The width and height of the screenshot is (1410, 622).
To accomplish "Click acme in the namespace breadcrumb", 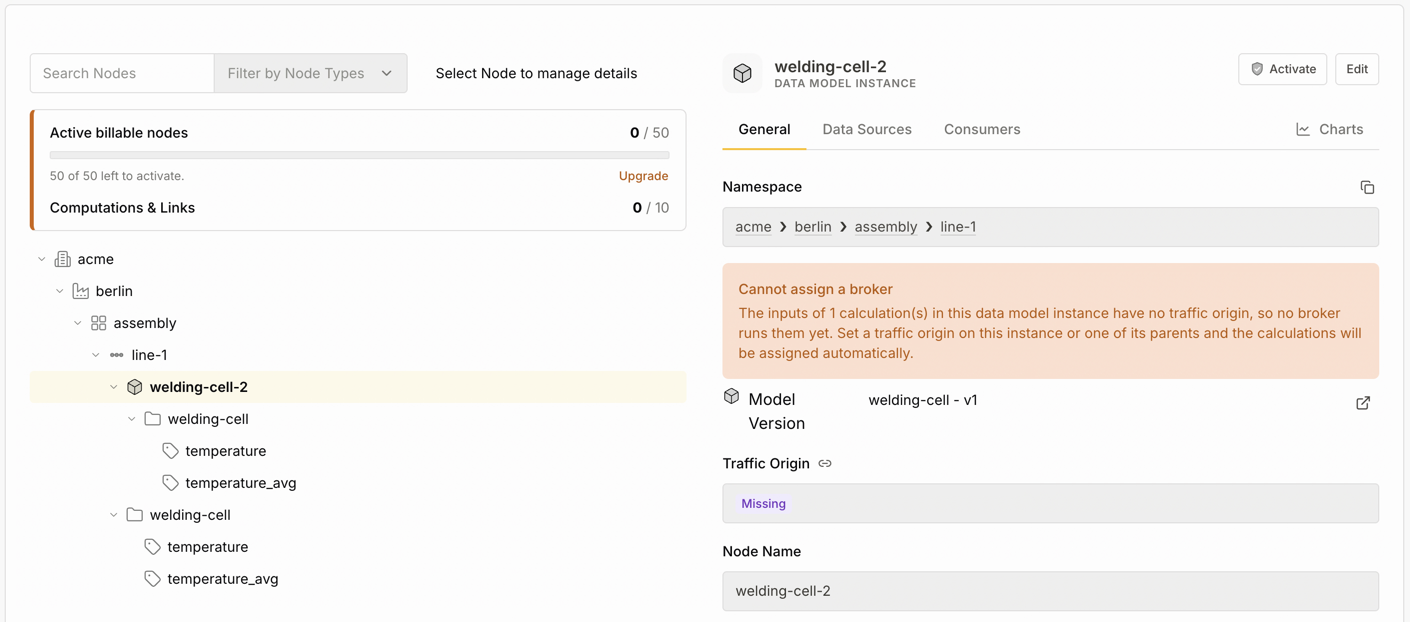I will click(753, 227).
